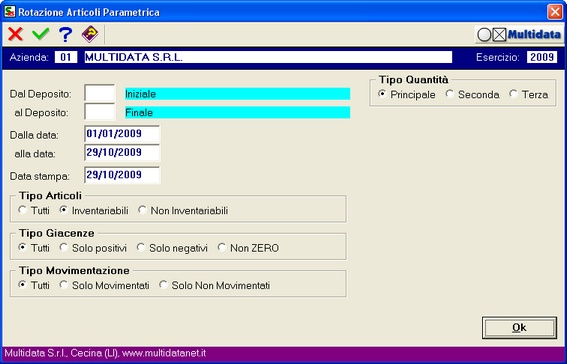Close the Rotazione Articoli Parametrica window

[554, 12]
